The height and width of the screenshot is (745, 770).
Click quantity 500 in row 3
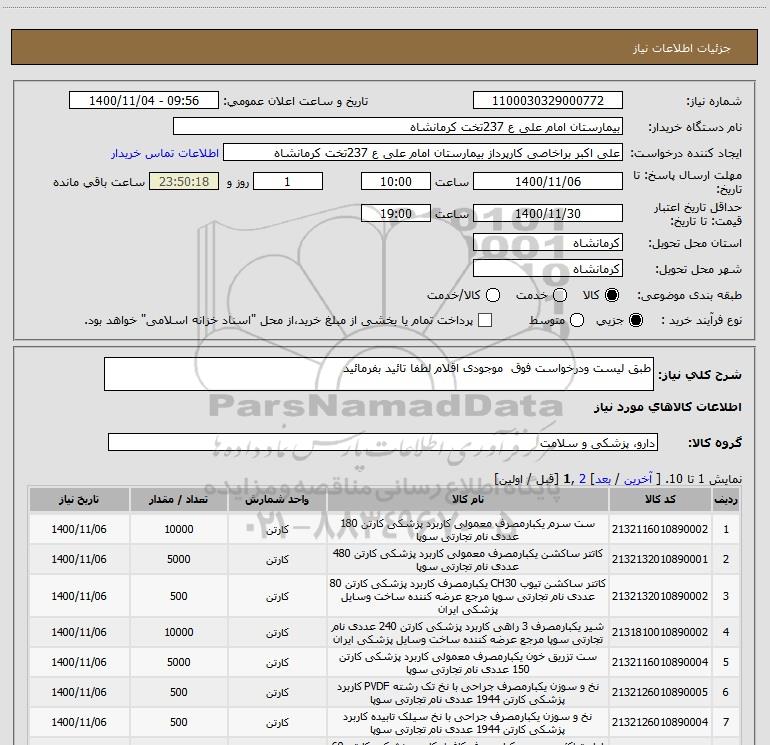coord(178,596)
